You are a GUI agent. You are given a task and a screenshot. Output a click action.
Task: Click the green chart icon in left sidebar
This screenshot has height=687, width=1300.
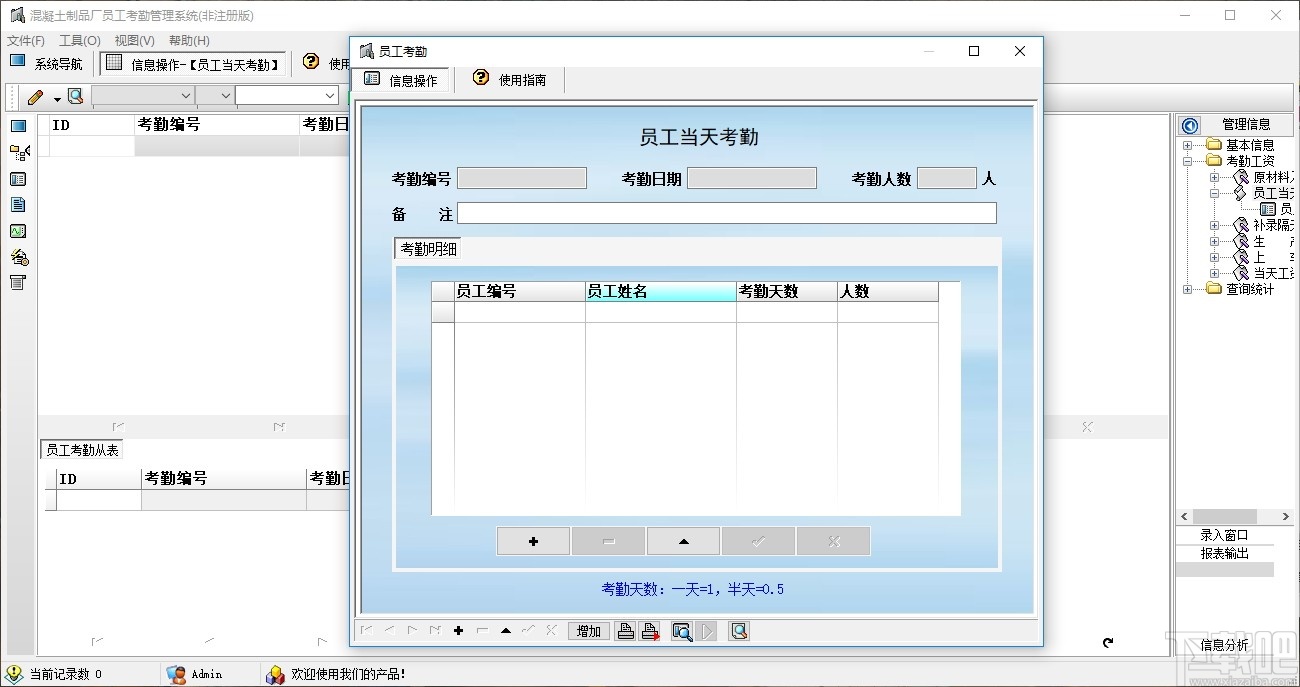point(18,231)
